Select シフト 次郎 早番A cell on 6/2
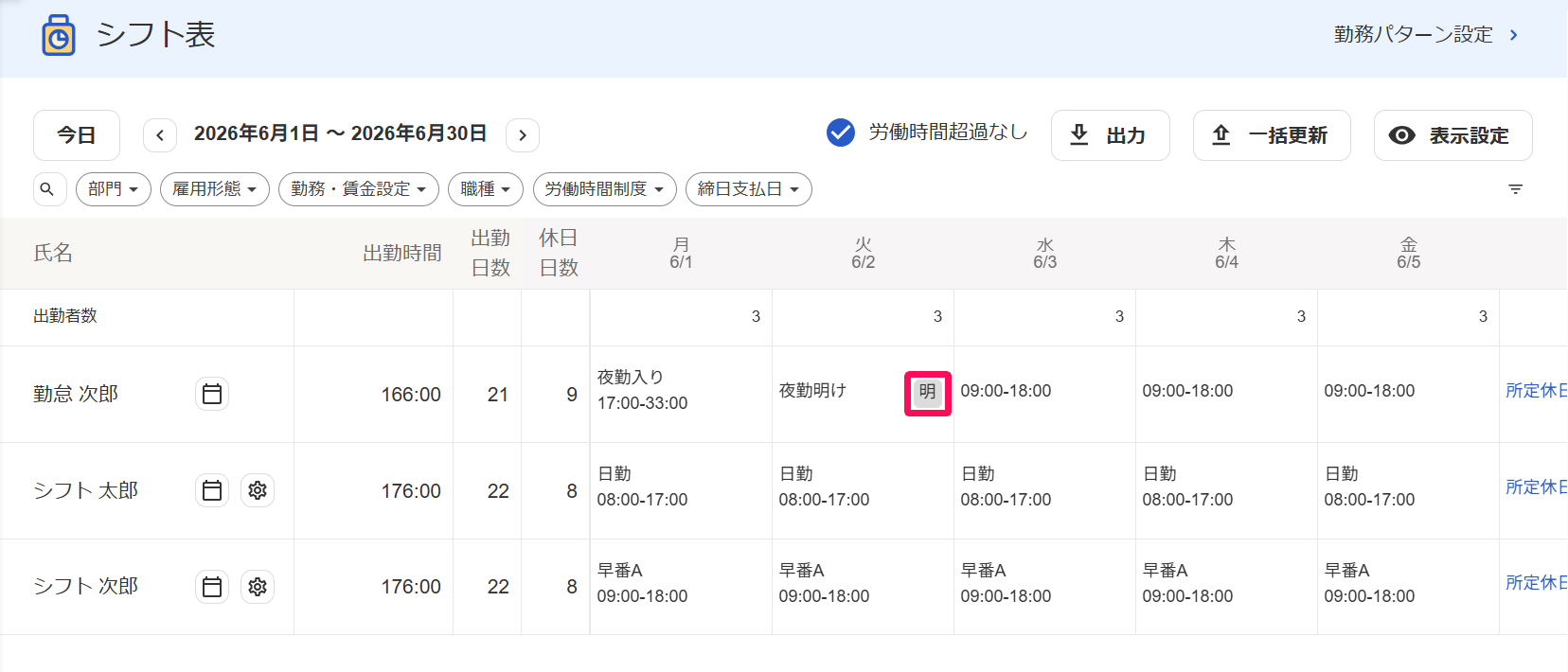 [863, 587]
